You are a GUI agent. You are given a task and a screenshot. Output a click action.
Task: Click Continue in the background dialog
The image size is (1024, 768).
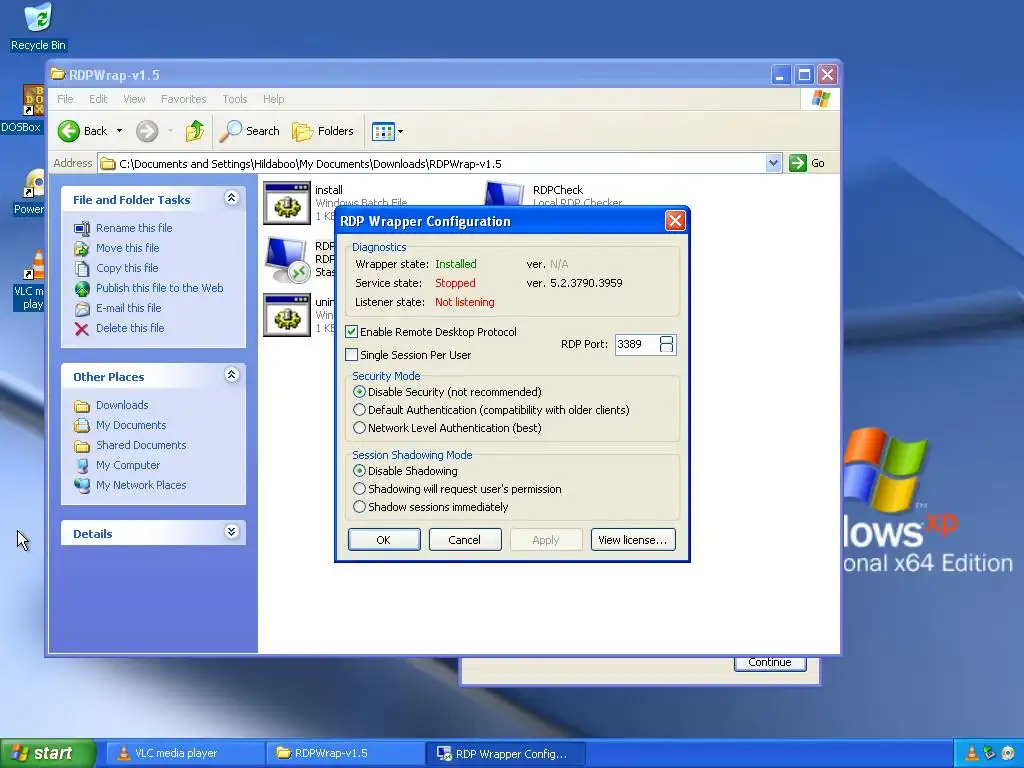(x=770, y=663)
